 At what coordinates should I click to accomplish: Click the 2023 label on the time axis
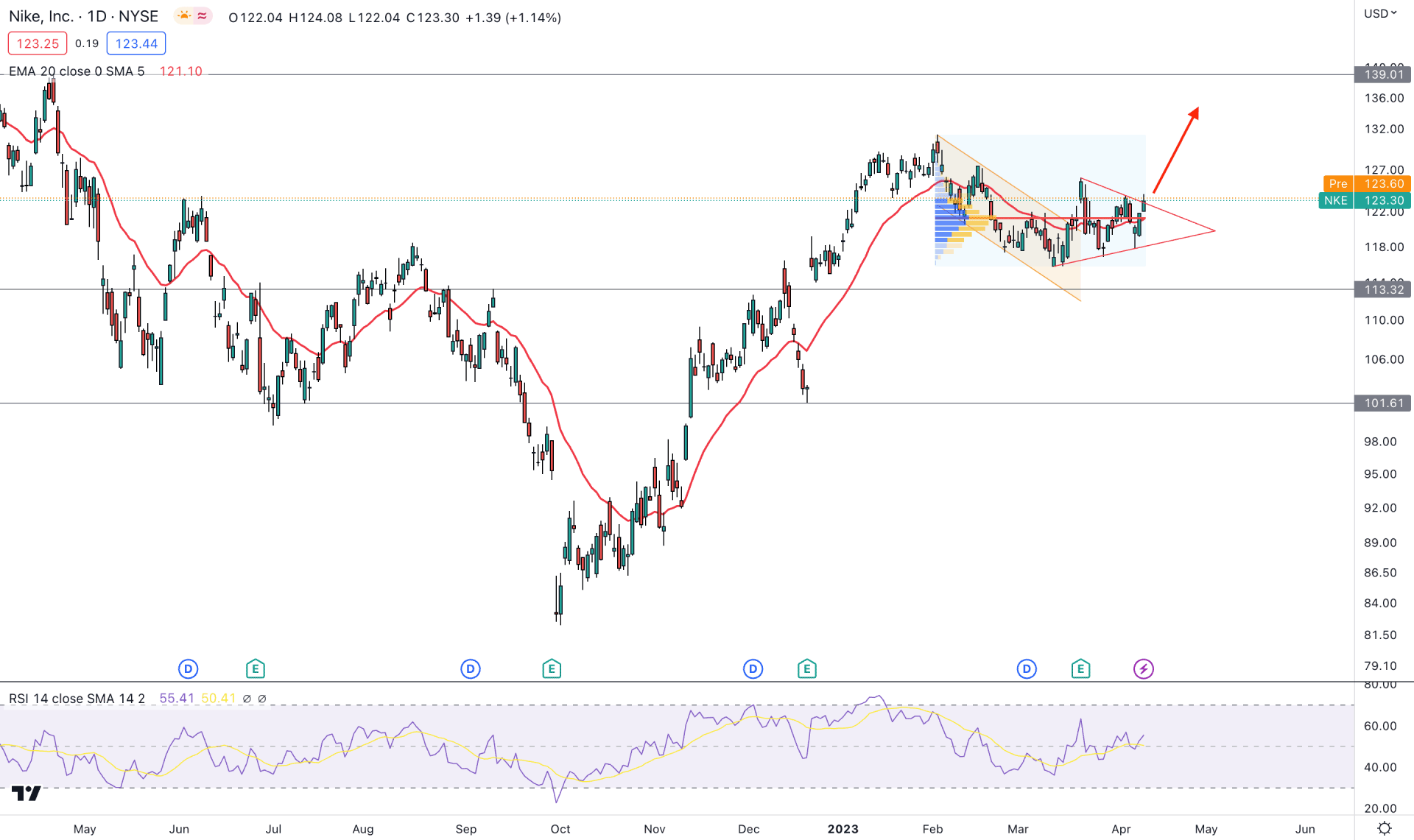click(843, 829)
